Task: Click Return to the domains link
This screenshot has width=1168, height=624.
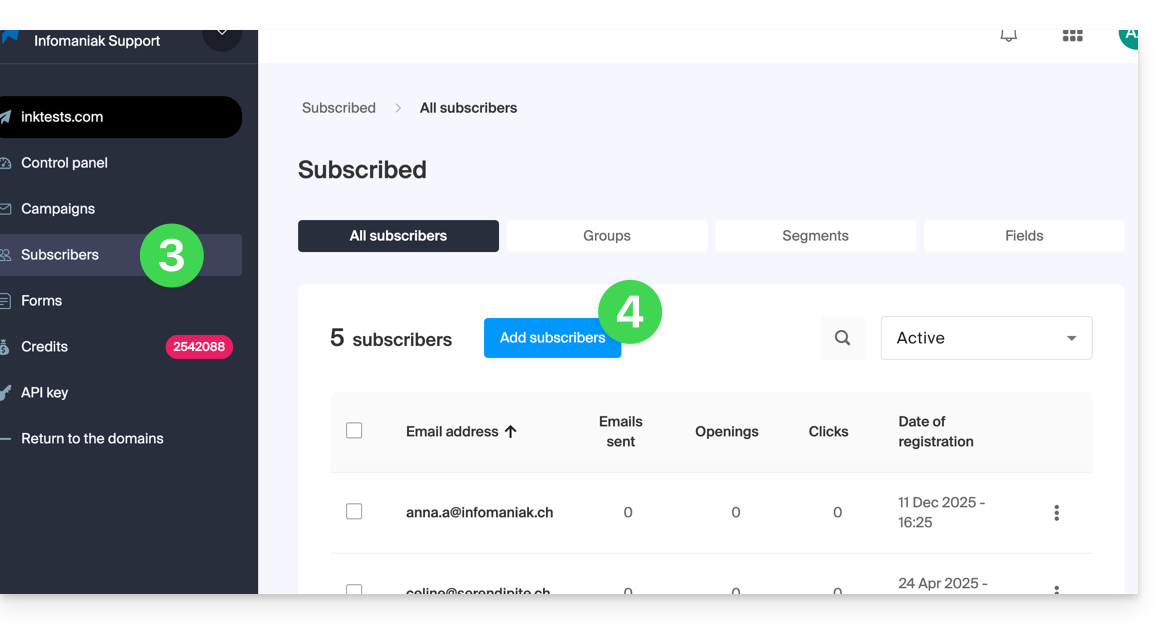Action: 92,439
